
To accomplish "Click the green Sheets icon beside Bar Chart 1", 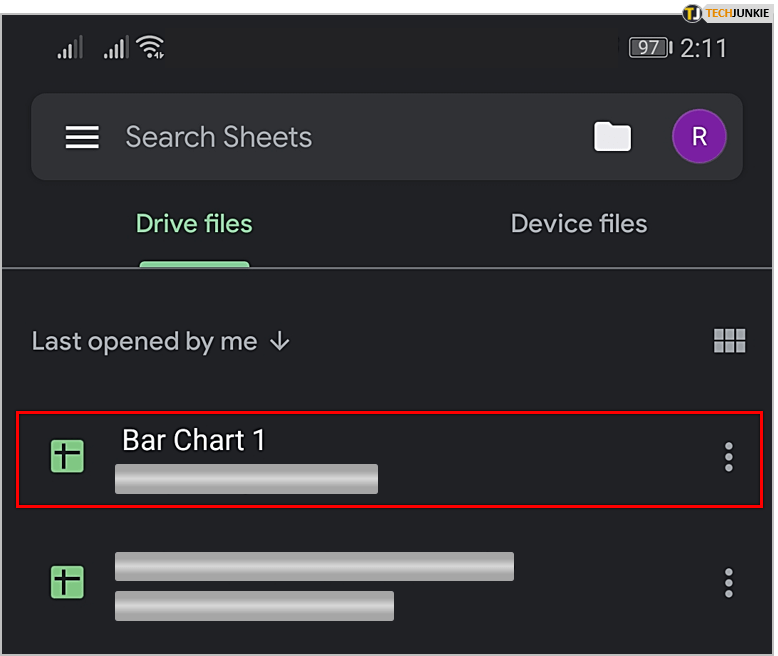I will 67,457.
